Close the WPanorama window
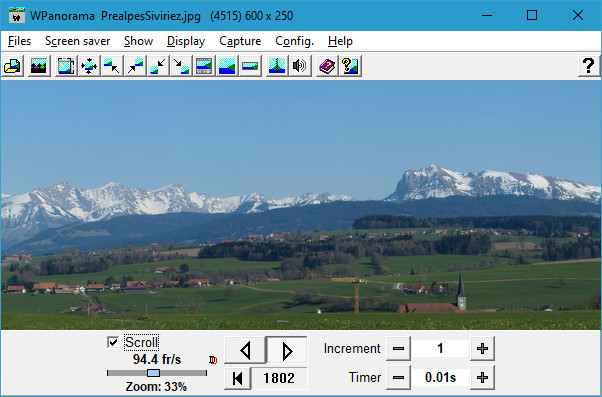The image size is (602, 397). click(x=578, y=15)
